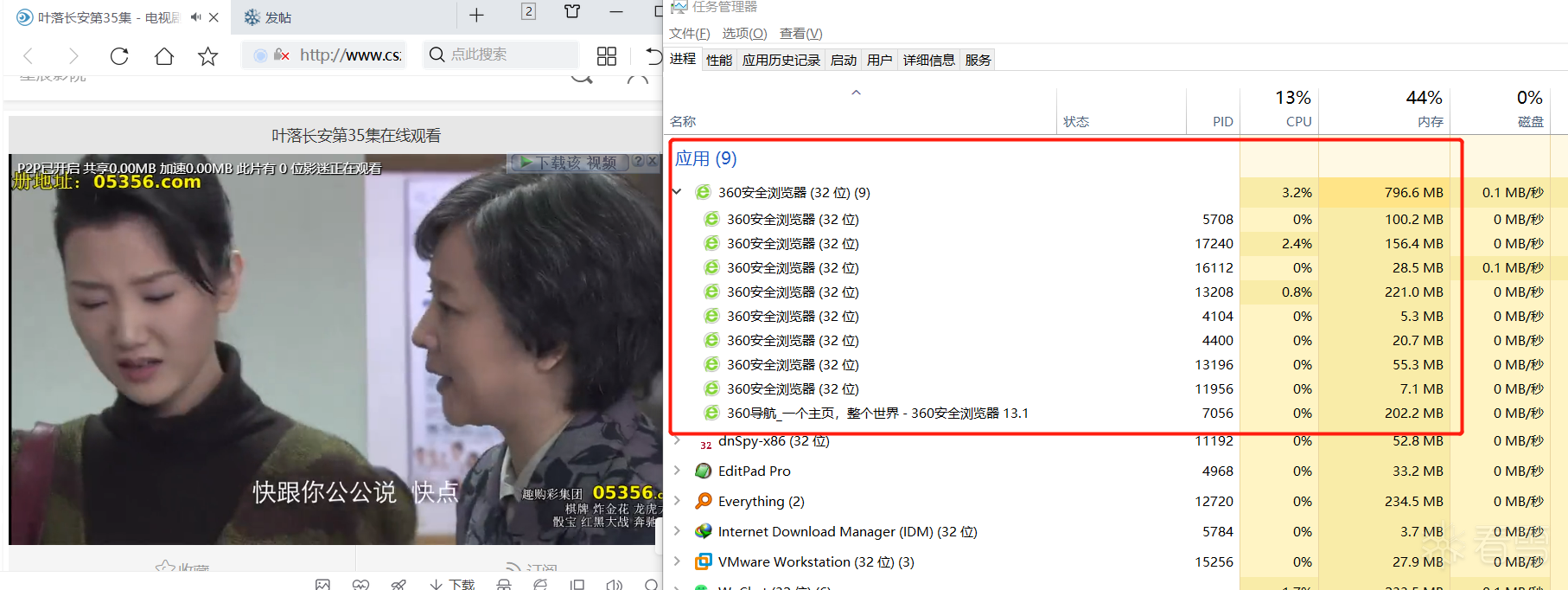Open the 查看(V) menu in Task Manager
This screenshot has height=590, width=1568.
801,33
